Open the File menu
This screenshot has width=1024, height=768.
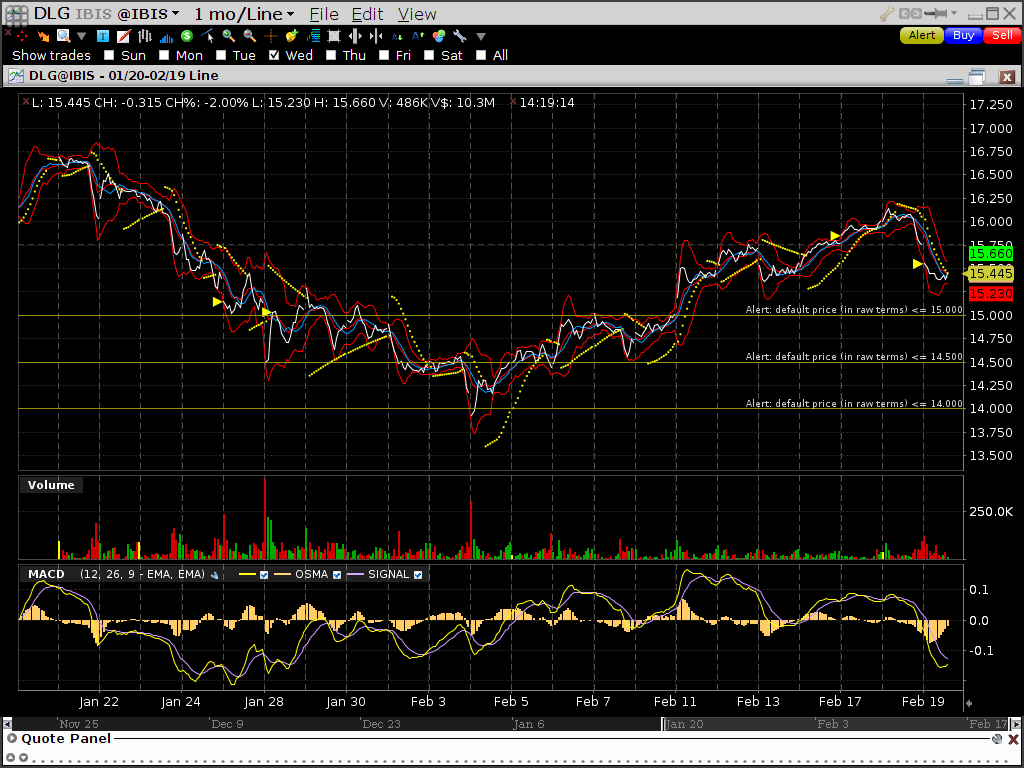tap(324, 14)
